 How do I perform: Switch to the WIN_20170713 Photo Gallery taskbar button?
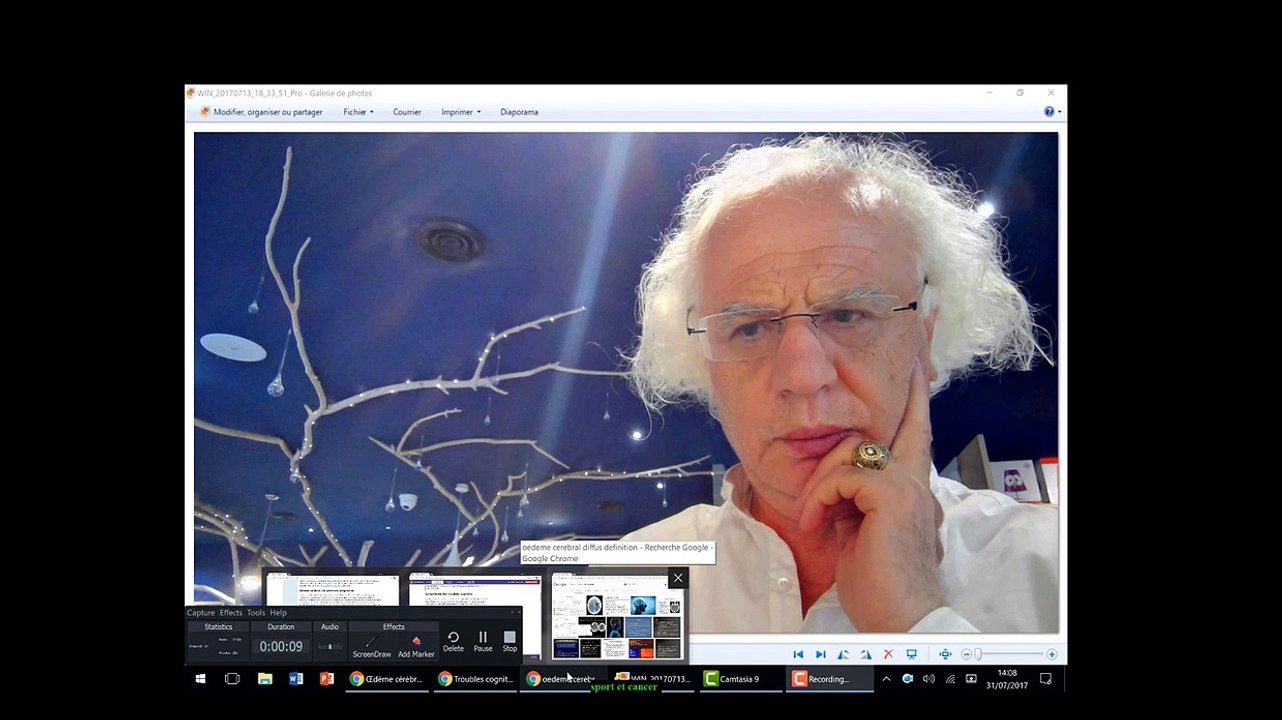(x=652, y=679)
